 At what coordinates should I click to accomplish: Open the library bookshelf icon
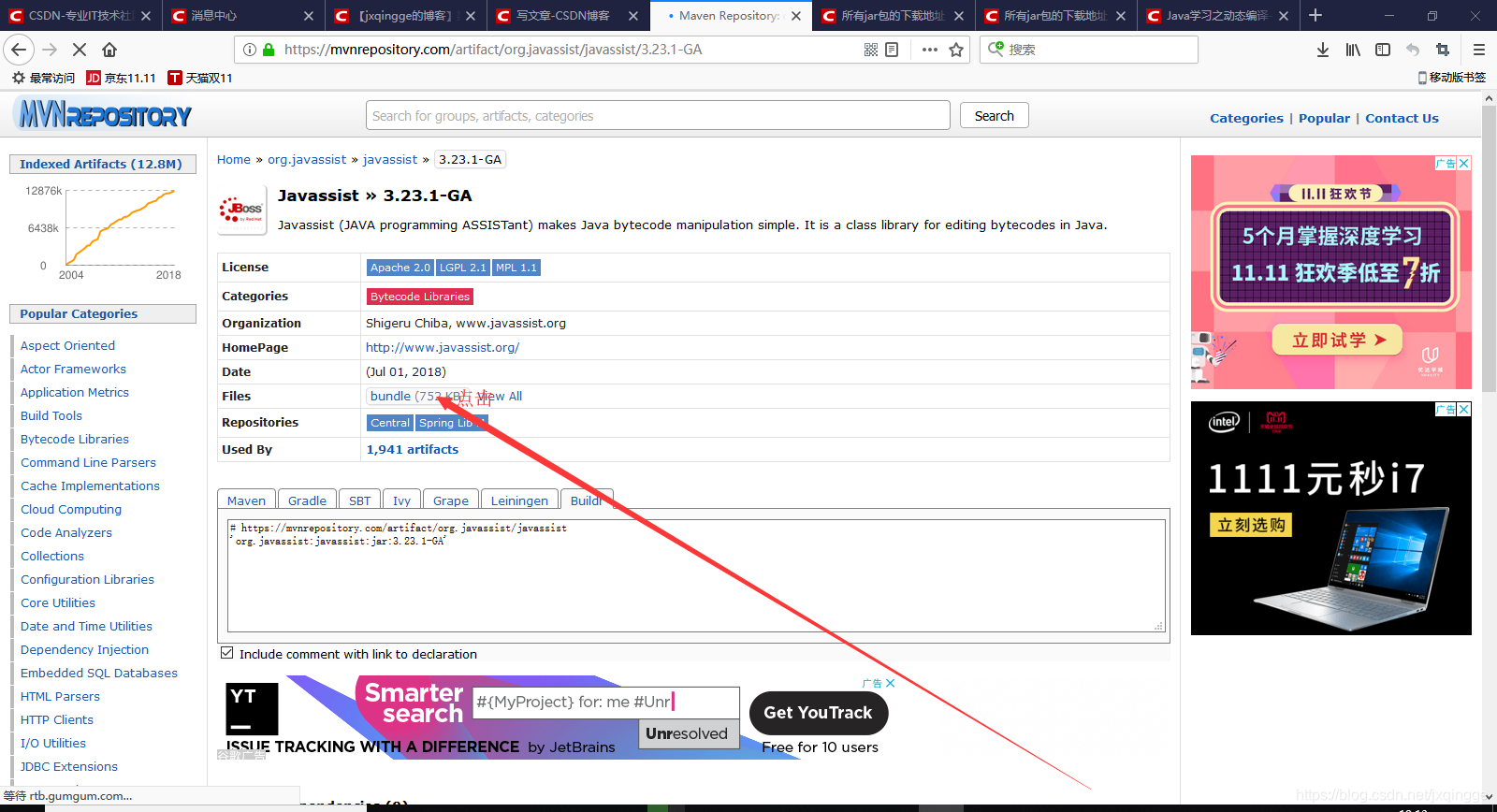pyautogui.click(x=1353, y=50)
